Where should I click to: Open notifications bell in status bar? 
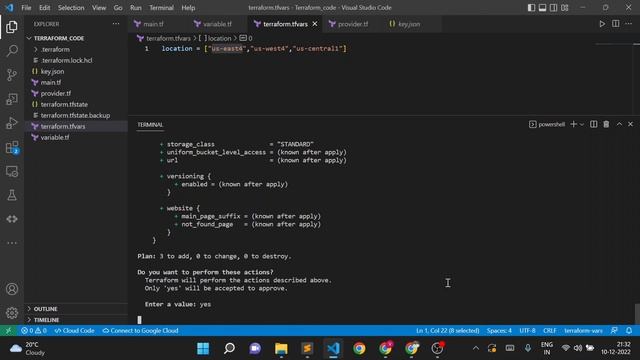(629, 330)
